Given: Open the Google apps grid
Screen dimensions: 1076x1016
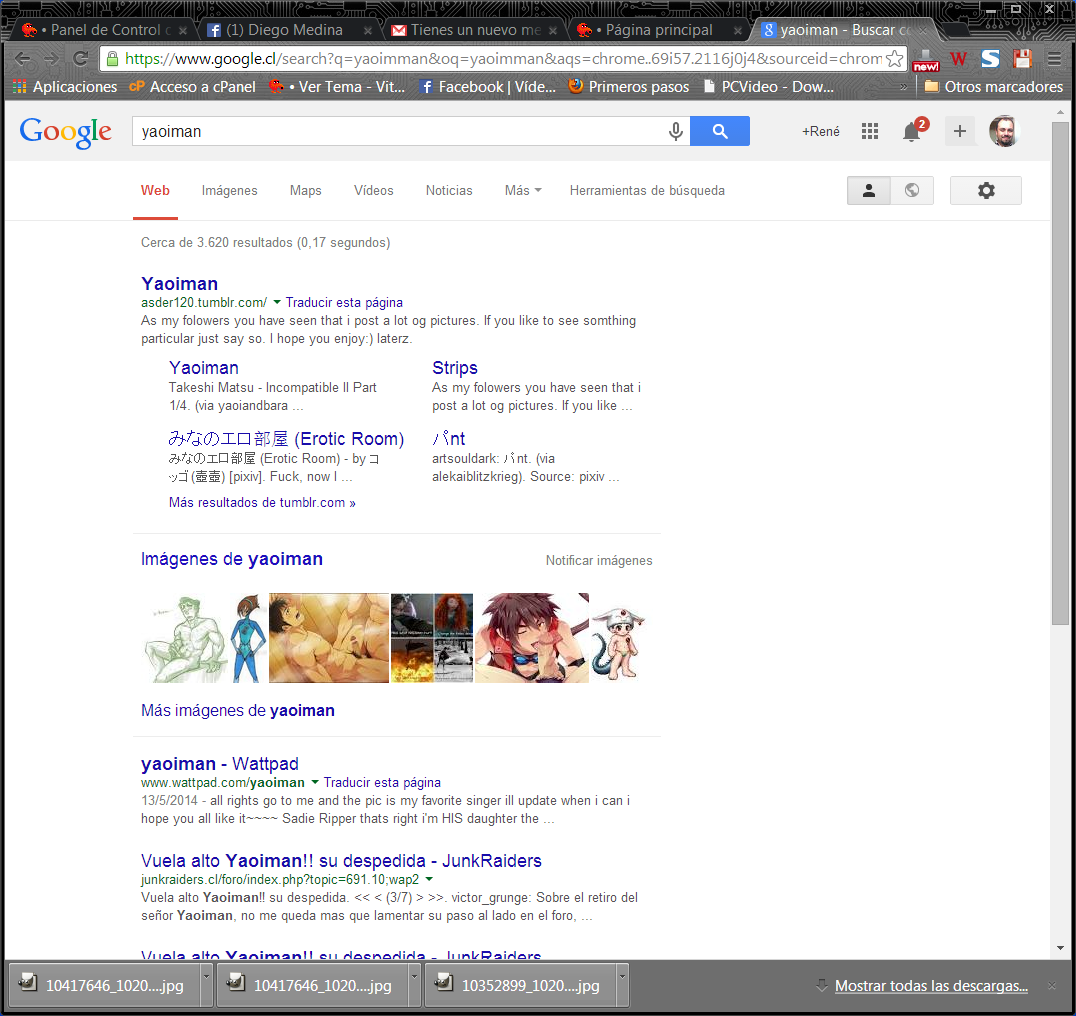Looking at the screenshot, I should click(x=870, y=131).
